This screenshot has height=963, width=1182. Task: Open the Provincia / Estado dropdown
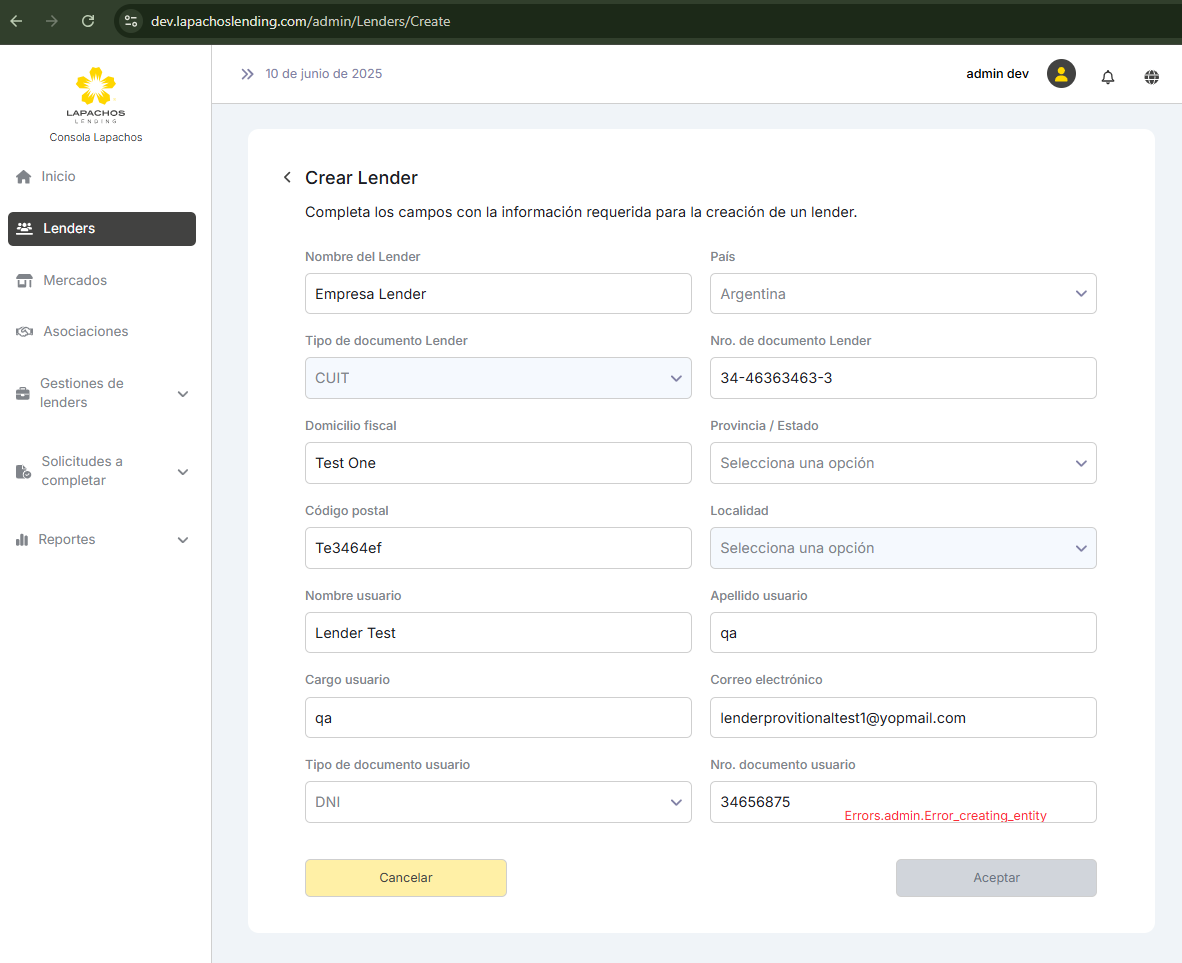[x=902, y=463]
